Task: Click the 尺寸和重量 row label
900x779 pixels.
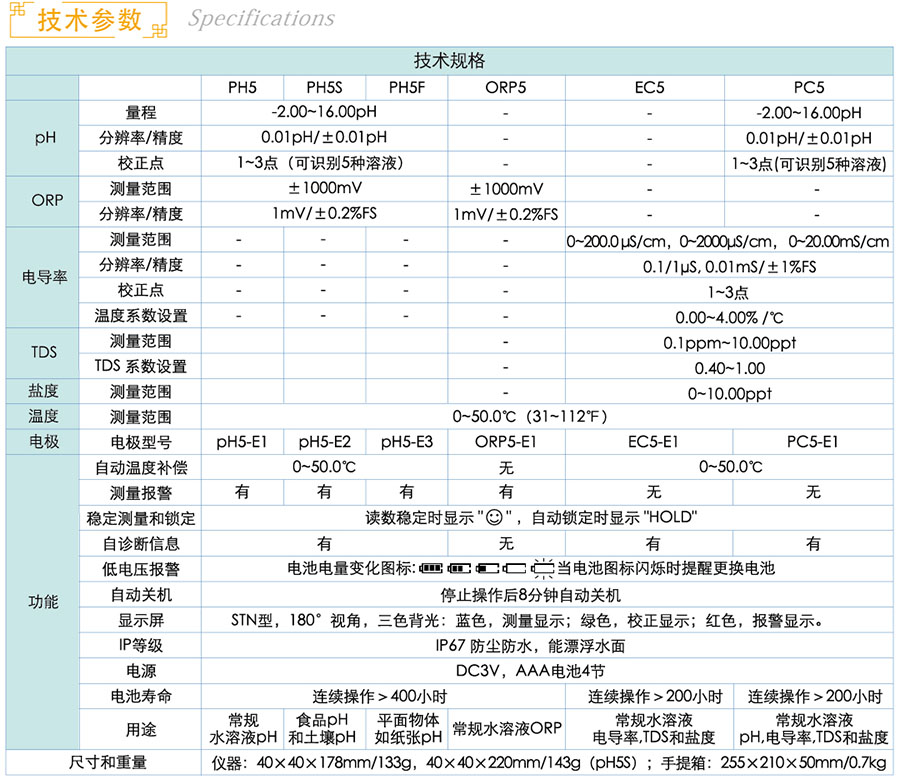Action: tap(107, 763)
